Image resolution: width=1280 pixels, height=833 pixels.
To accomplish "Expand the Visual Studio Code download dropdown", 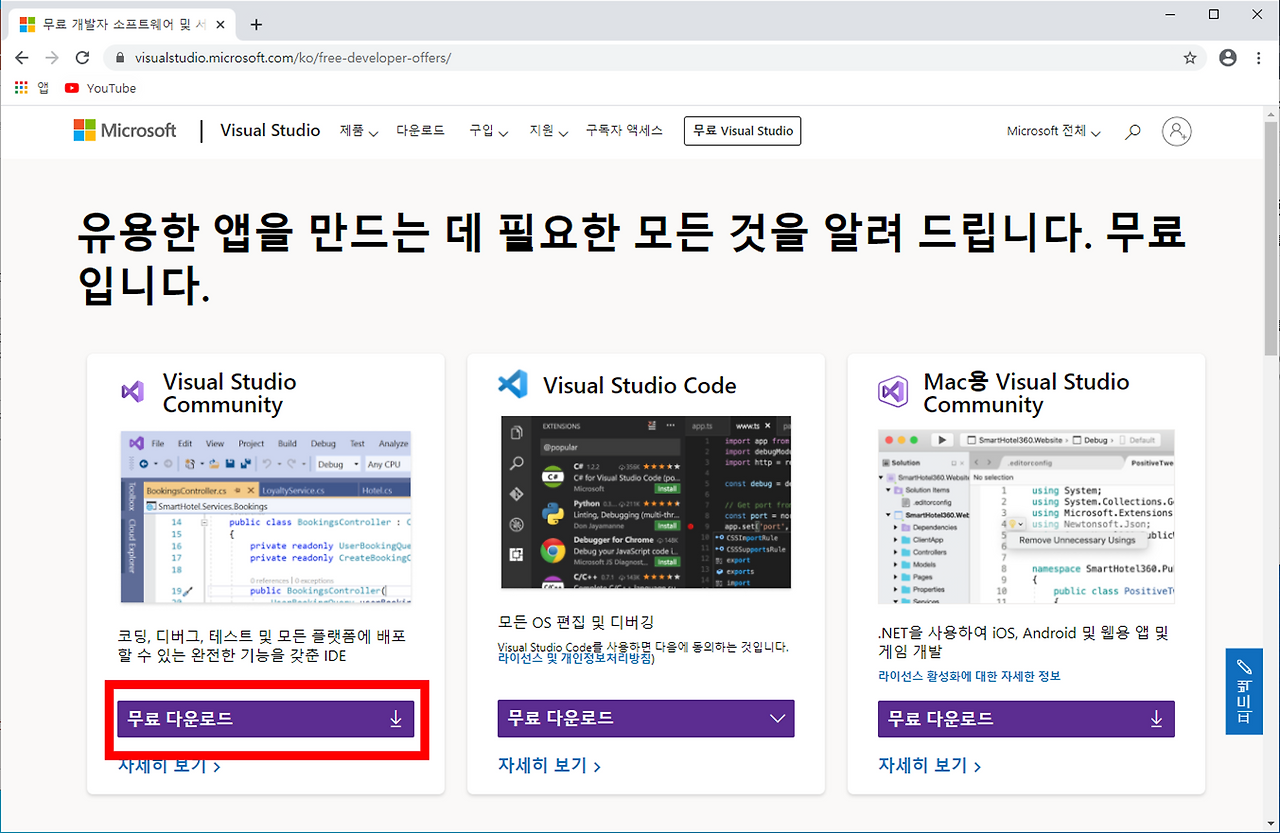I will [646, 718].
